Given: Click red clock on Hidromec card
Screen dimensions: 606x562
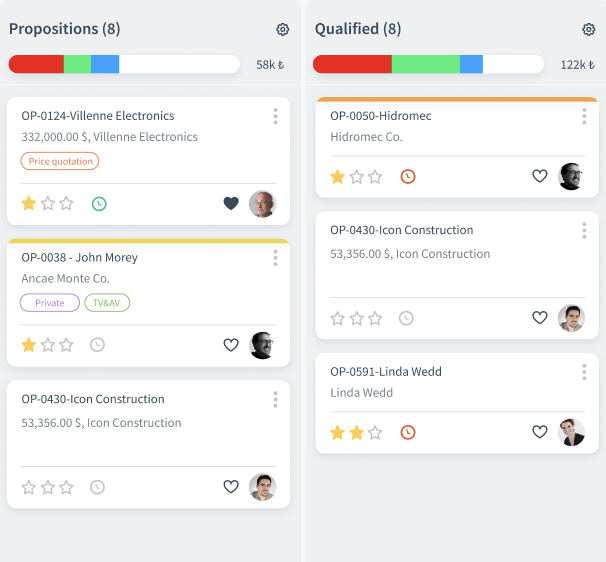Looking at the screenshot, I should coord(407,177).
